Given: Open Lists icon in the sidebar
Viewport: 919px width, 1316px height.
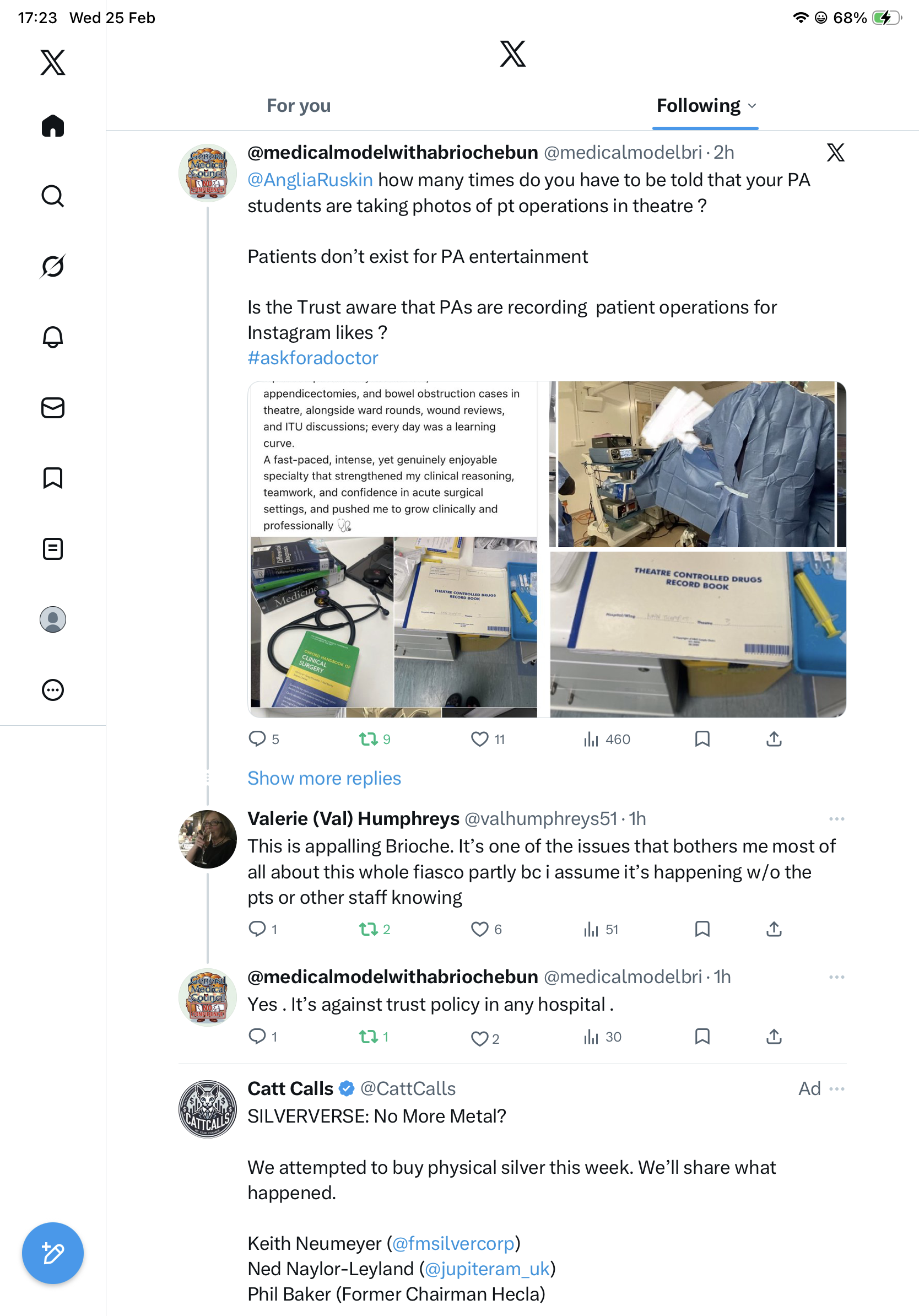Looking at the screenshot, I should click(53, 548).
